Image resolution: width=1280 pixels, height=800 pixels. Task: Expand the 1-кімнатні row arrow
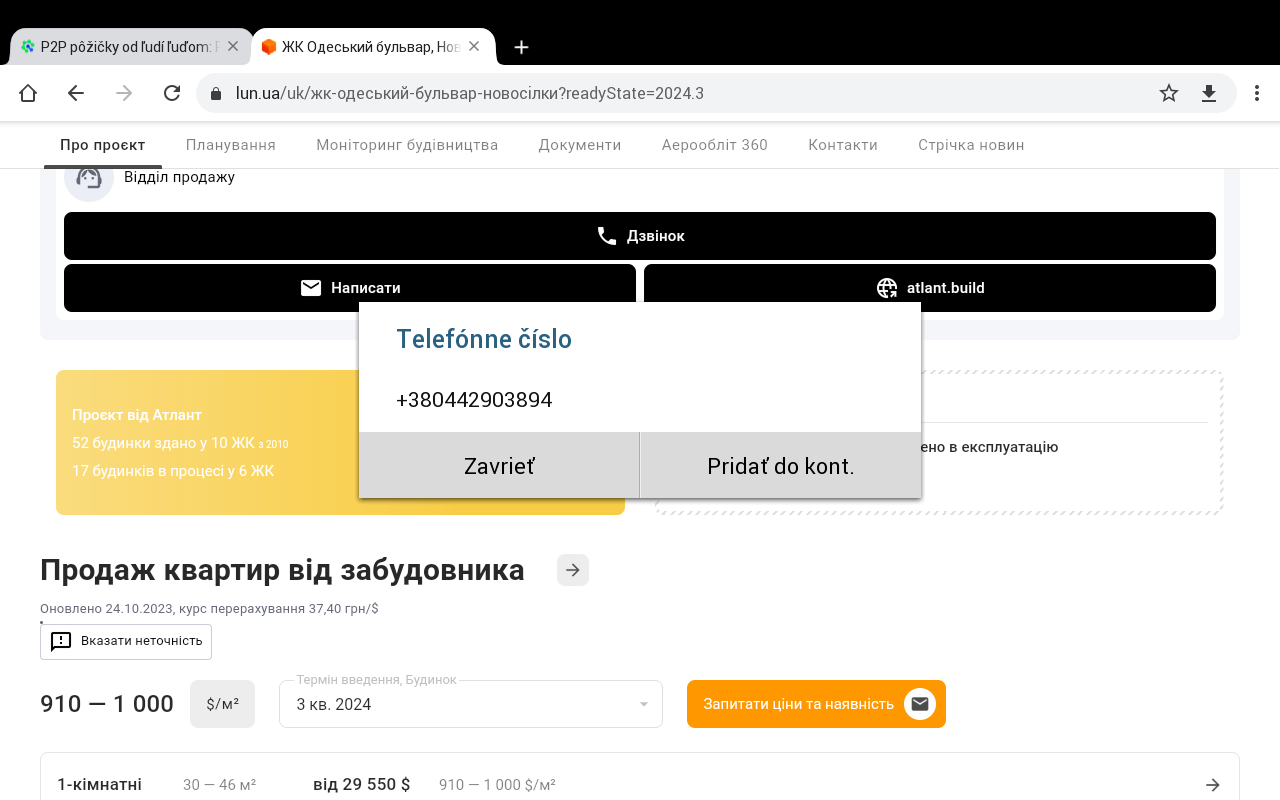tap(1212, 785)
